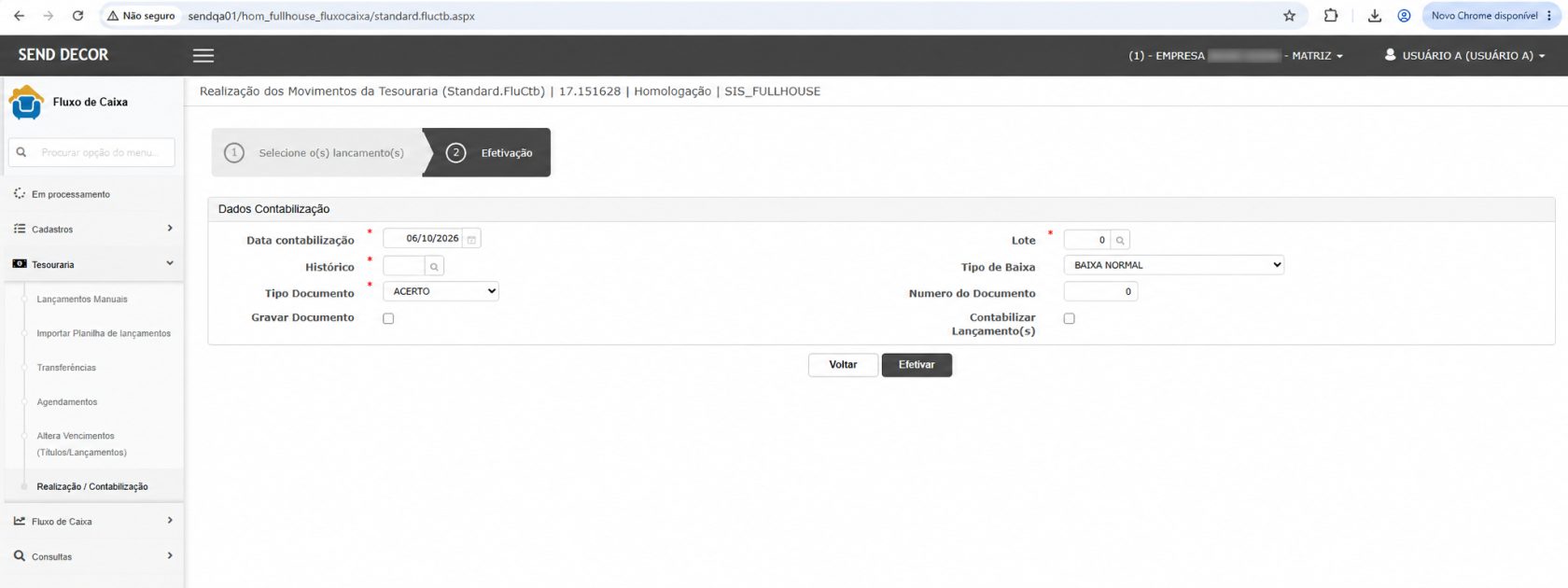The height and width of the screenshot is (588, 1568).
Task: Click the Voltar button
Action: [x=843, y=365]
